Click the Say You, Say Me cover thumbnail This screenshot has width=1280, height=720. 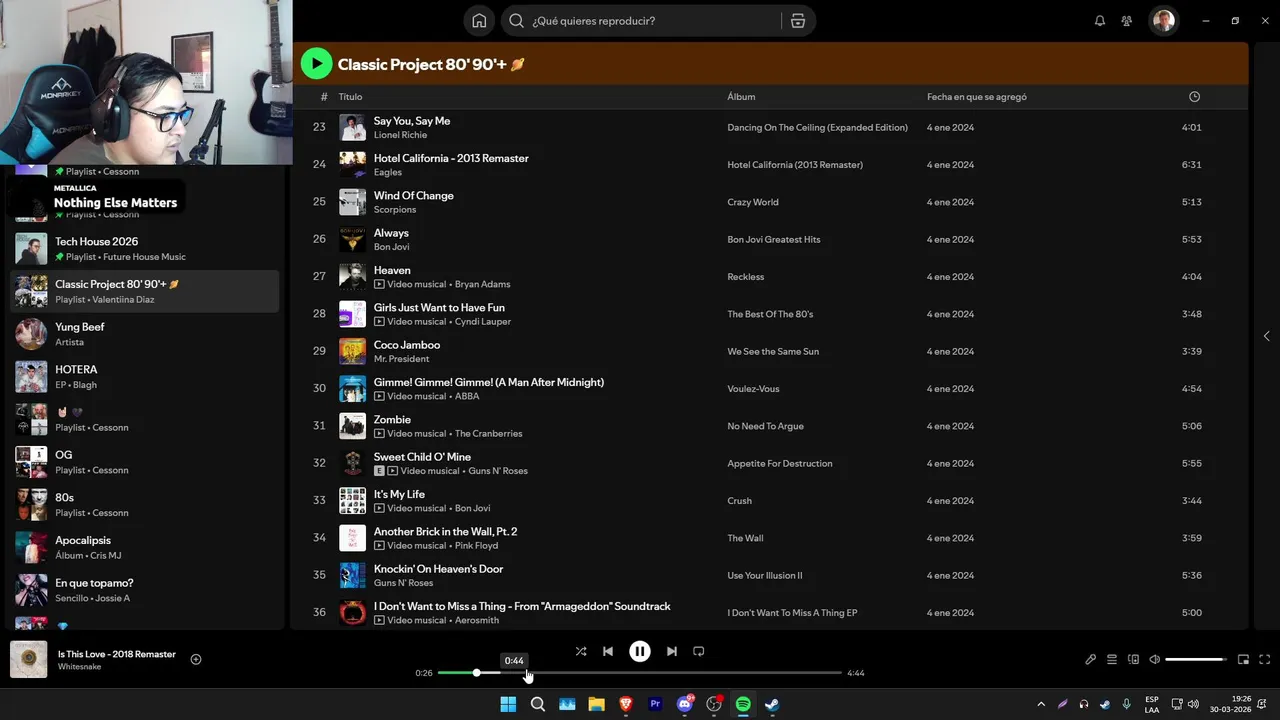click(x=352, y=127)
